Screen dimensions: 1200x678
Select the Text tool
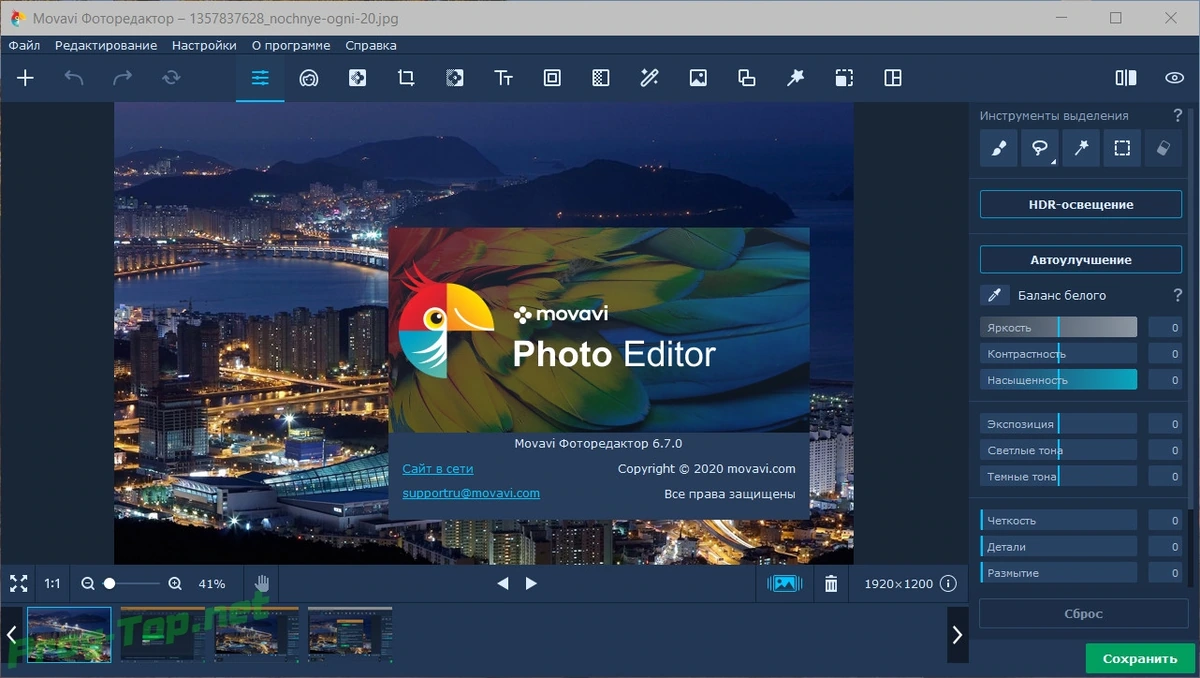click(x=503, y=78)
